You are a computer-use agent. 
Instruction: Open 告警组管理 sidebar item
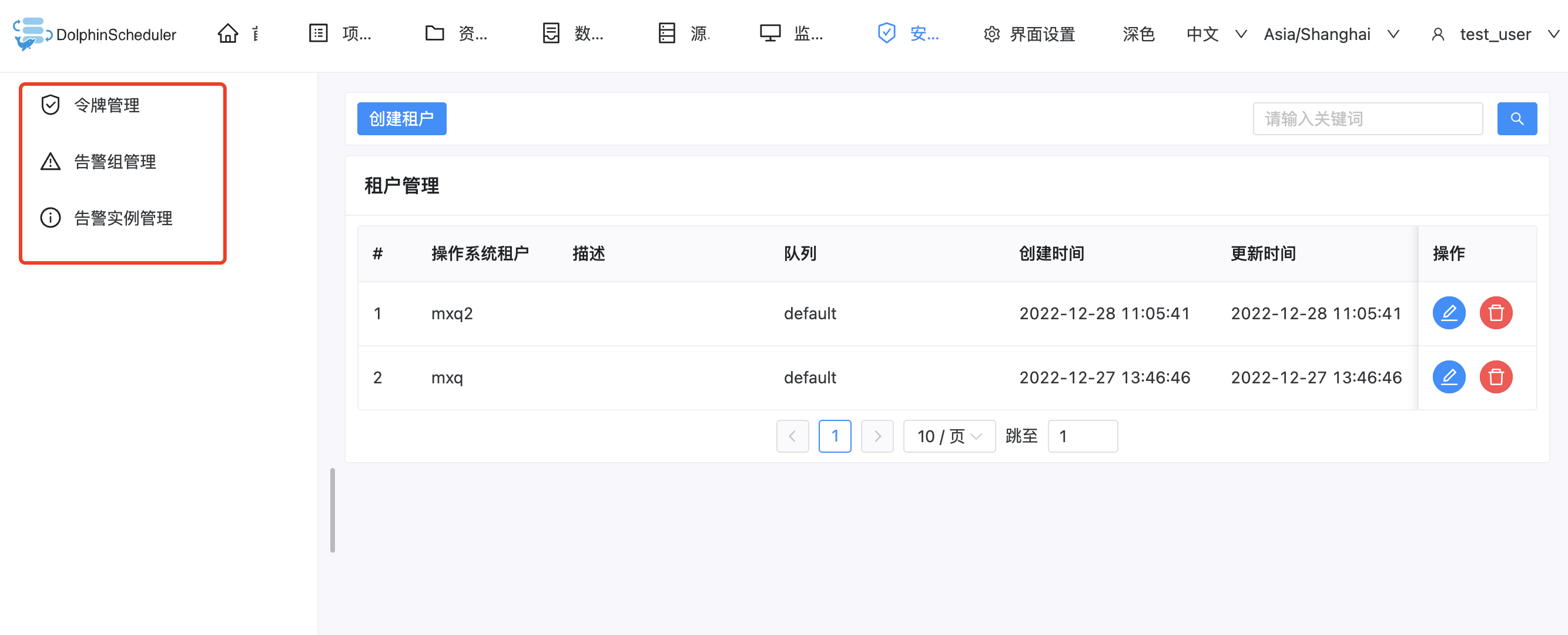[115, 161]
